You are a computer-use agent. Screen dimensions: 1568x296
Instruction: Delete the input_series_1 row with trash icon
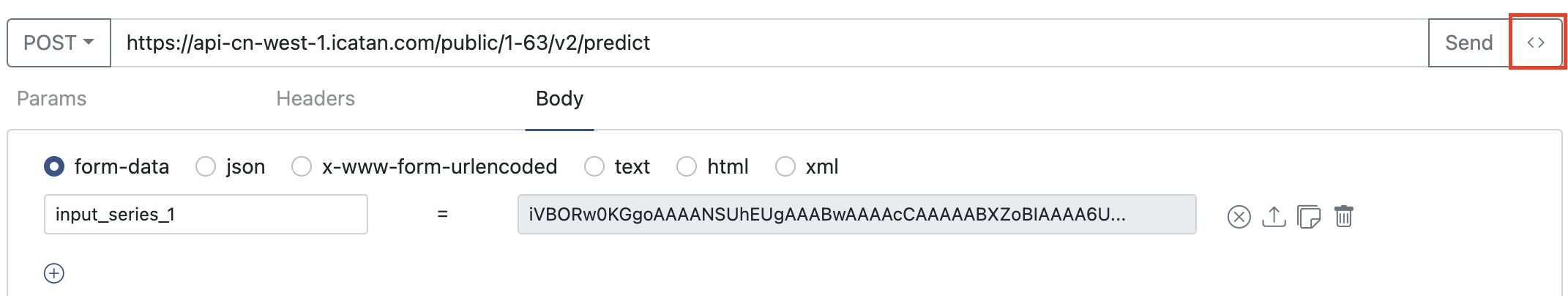point(1343,217)
